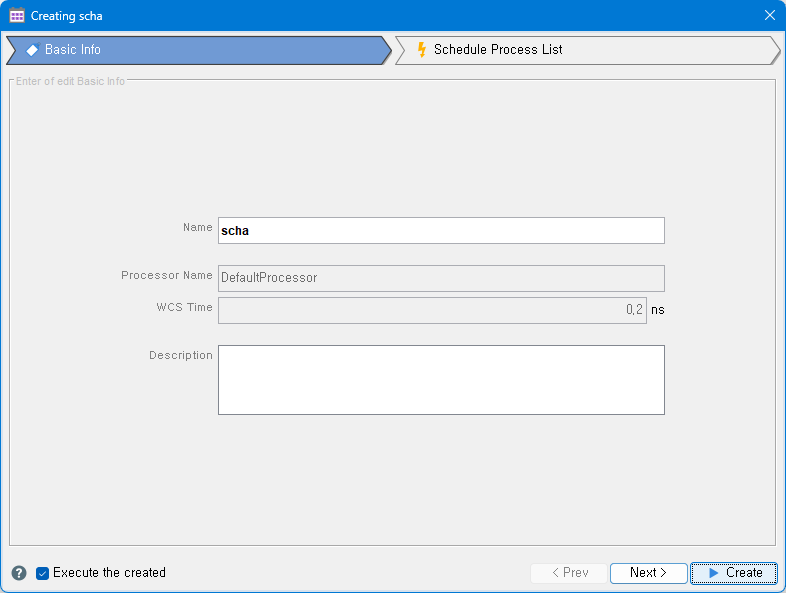Click the Processor Name field showing DefaultProcessor
The image size is (786, 593).
pos(441,278)
